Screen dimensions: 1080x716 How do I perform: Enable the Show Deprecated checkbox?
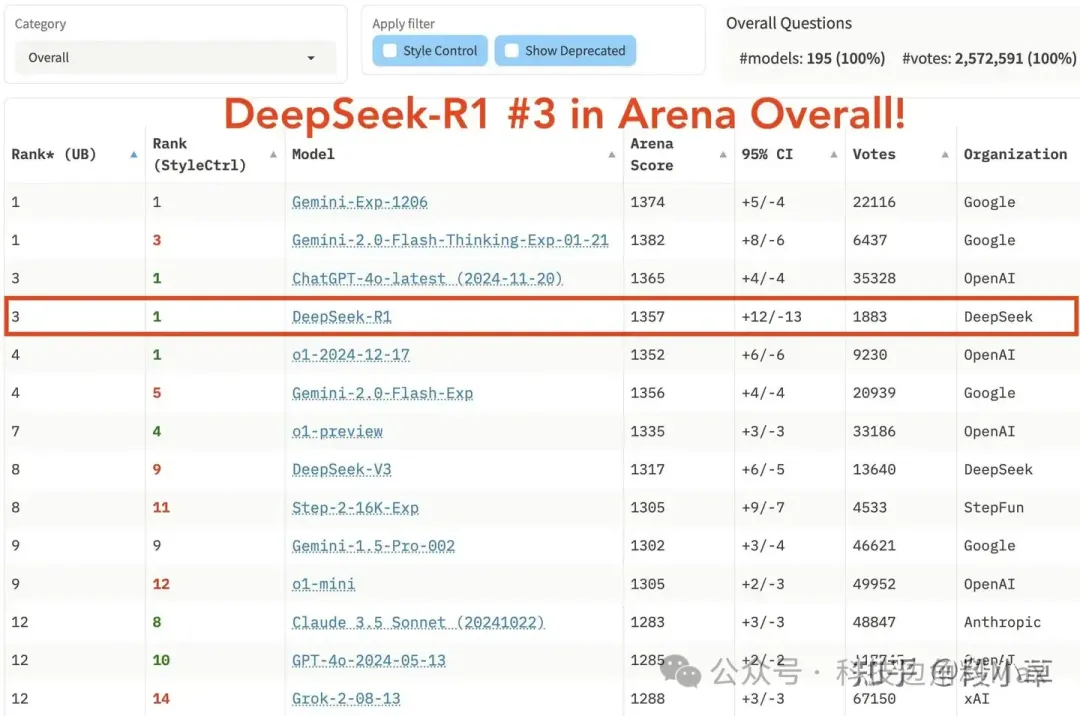512,51
